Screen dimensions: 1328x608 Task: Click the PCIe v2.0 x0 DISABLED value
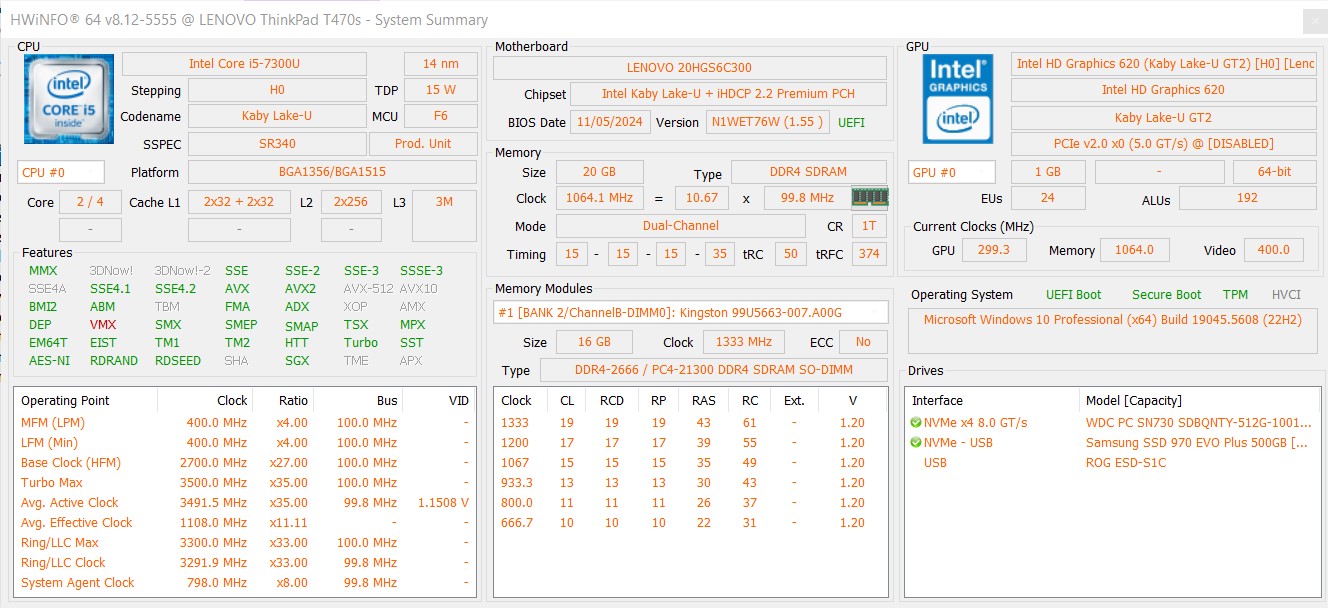(x=1164, y=144)
